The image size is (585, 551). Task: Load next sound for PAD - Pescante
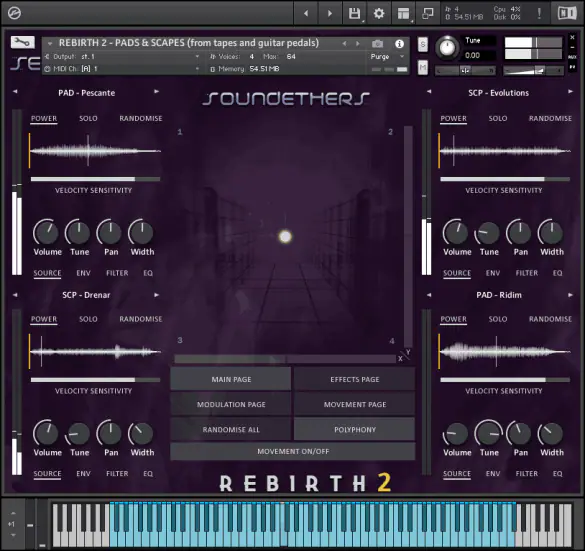(x=156, y=92)
